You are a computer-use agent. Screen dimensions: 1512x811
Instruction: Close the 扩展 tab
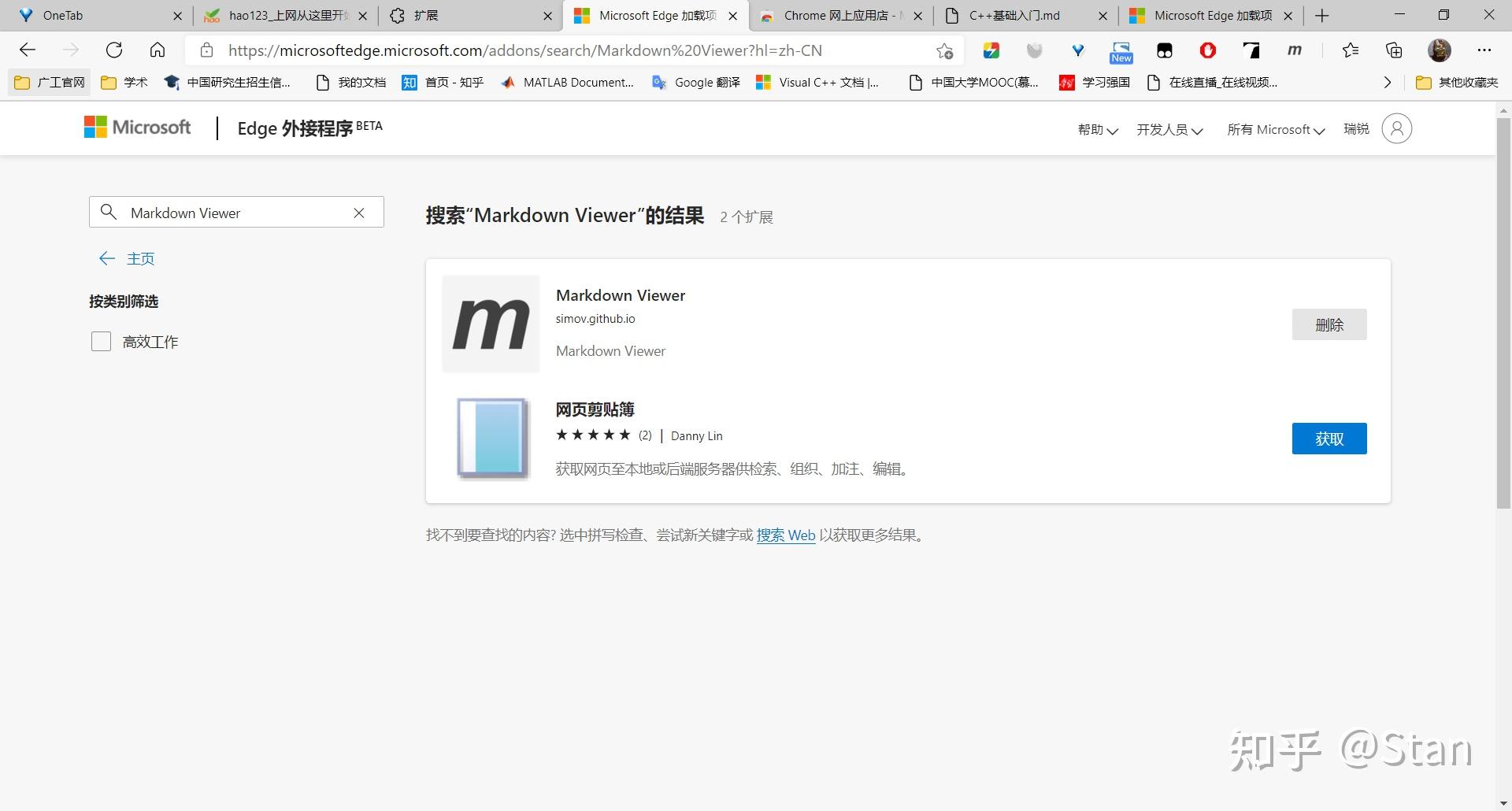coord(548,16)
